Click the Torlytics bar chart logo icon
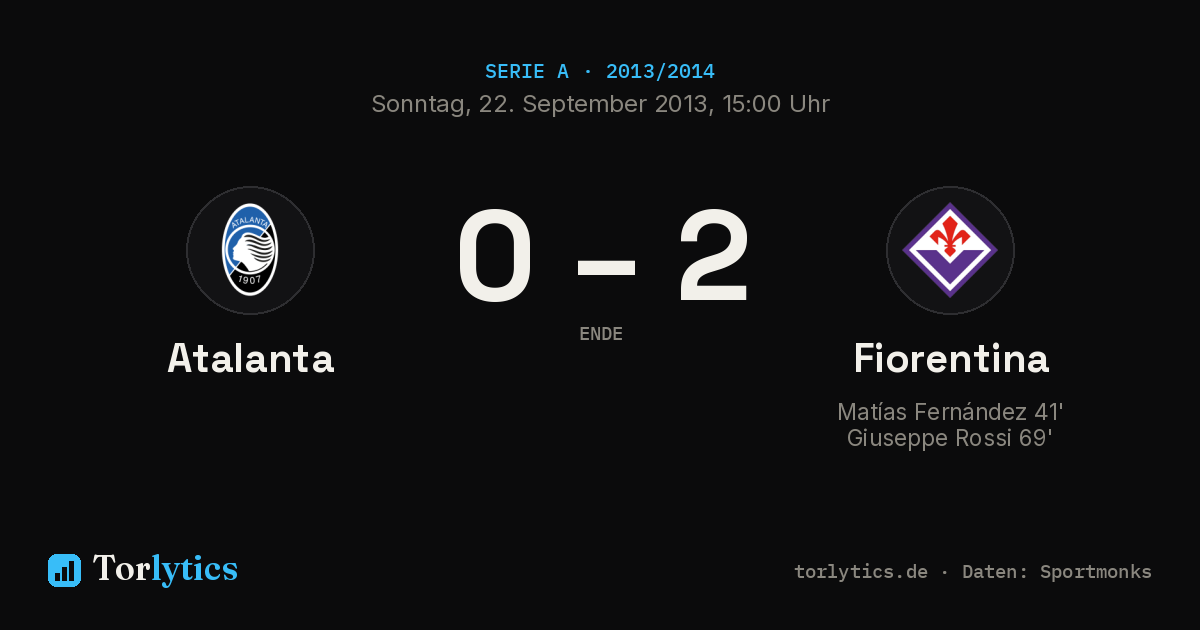The width and height of the screenshot is (1200, 630). pyautogui.click(x=64, y=570)
